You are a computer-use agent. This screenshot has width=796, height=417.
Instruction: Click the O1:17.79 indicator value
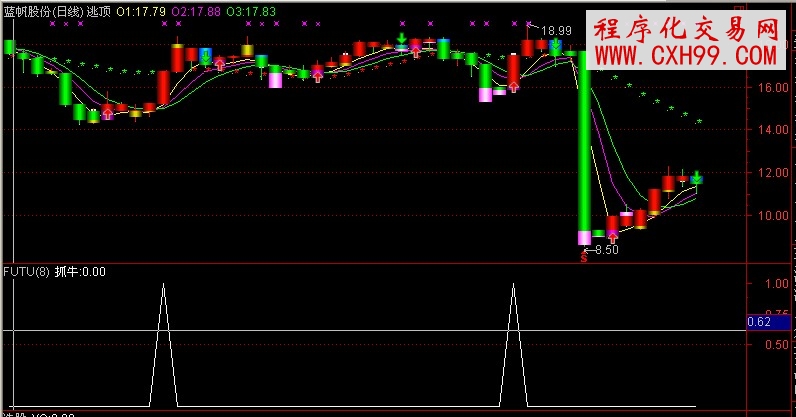138,10
